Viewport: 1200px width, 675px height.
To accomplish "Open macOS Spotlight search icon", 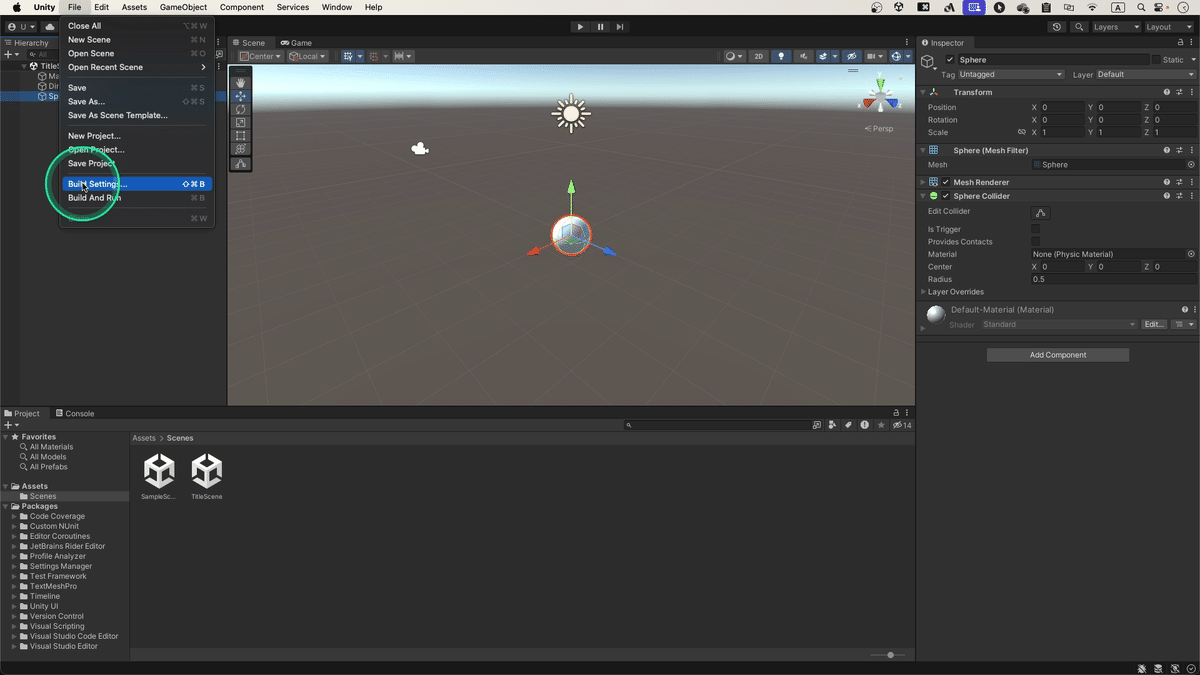I will click(1141, 7).
